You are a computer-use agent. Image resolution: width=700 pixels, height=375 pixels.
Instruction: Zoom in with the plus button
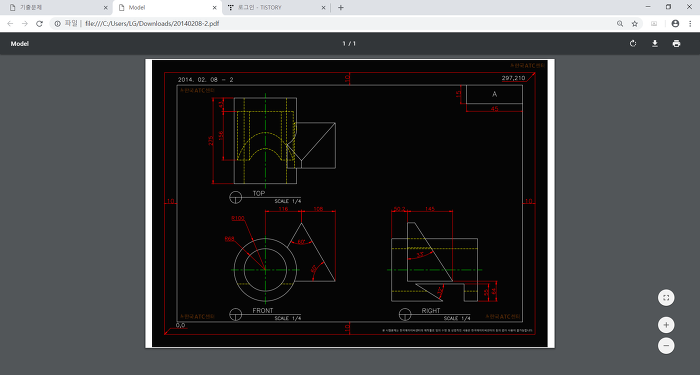click(x=666, y=325)
